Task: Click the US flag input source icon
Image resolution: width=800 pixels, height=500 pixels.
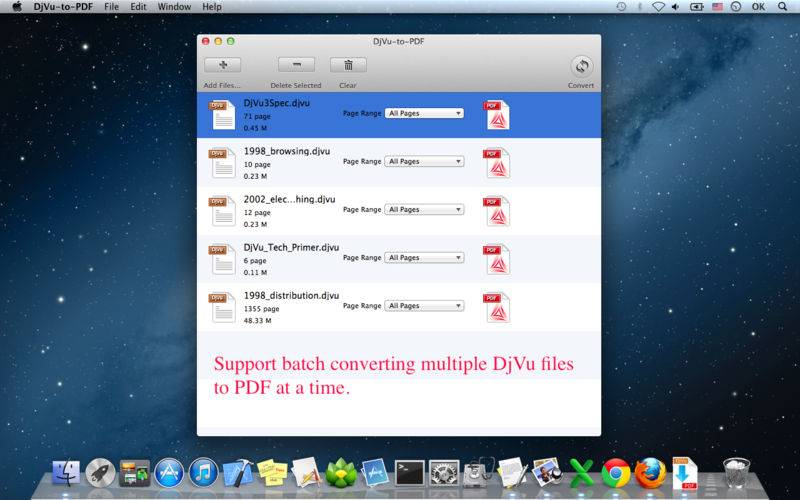Action: point(717,7)
